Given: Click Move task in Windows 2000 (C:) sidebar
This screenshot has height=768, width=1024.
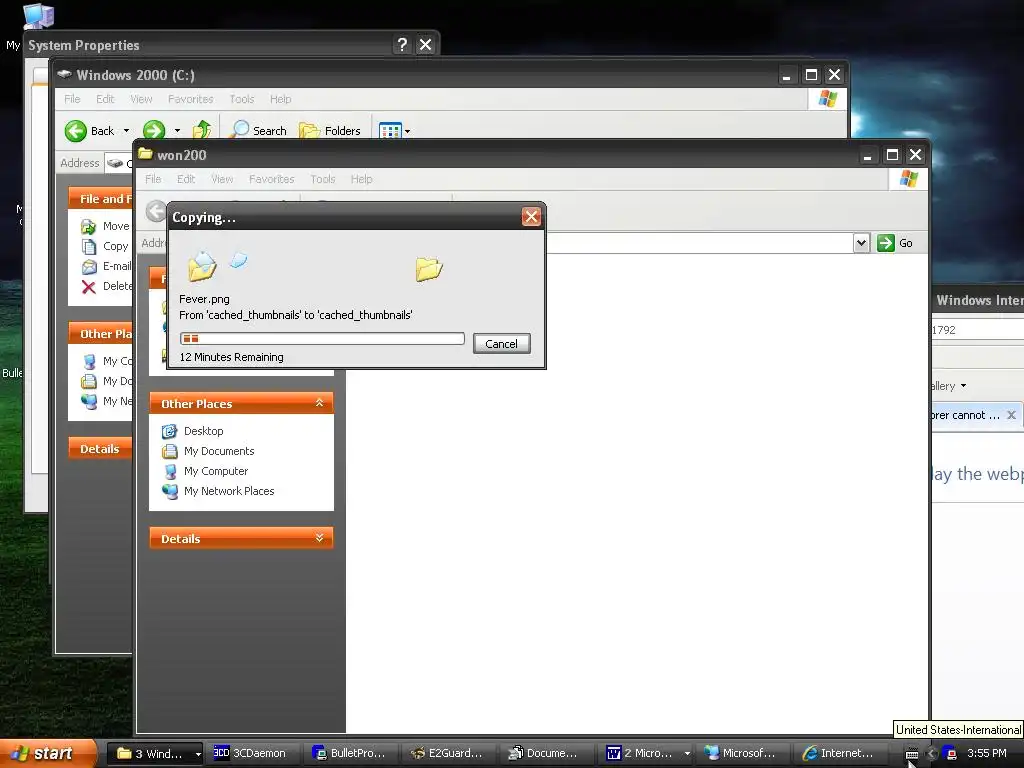Looking at the screenshot, I should coord(105,226).
